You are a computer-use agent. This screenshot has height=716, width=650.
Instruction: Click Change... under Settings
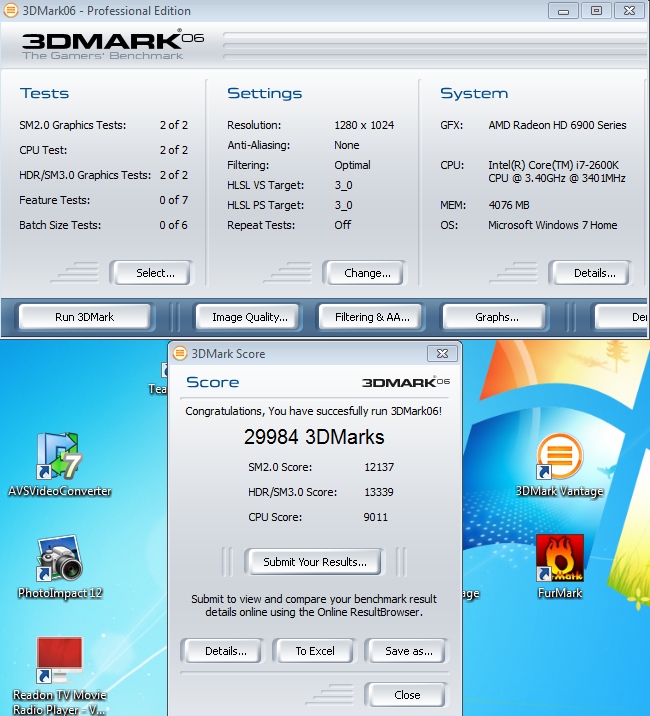365,273
